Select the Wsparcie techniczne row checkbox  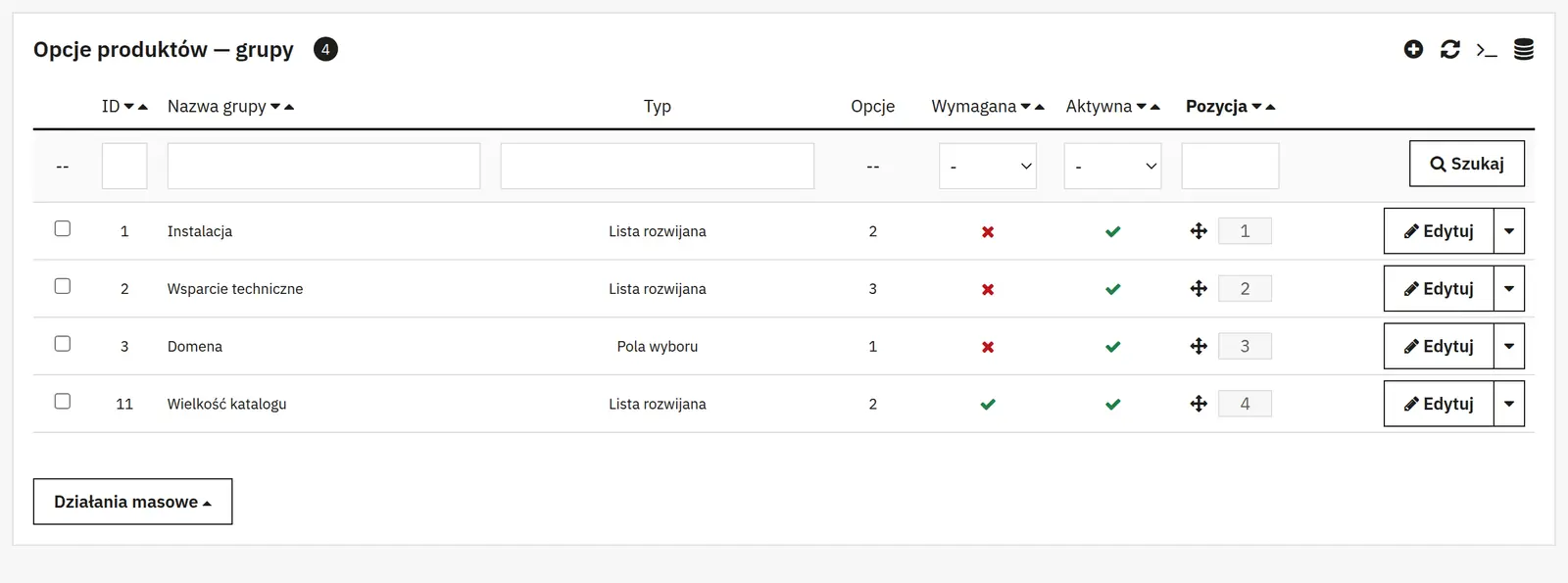[x=63, y=286]
